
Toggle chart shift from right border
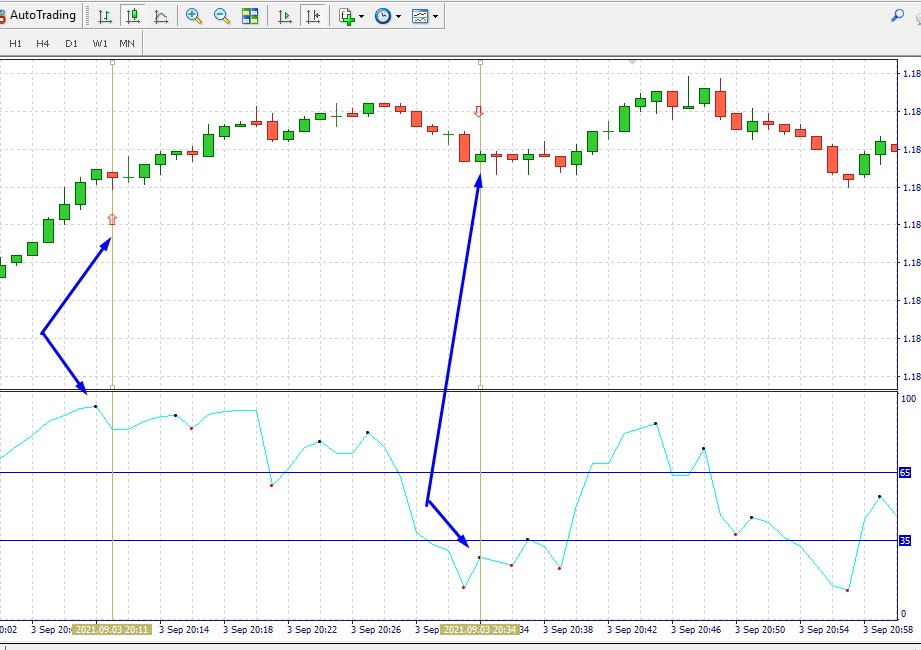click(313, 16)
